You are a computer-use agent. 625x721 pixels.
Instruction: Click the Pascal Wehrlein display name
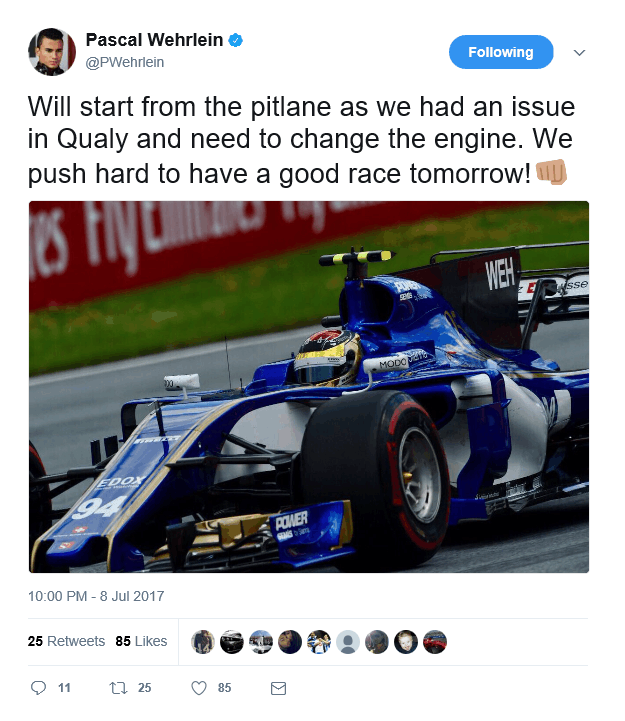coord(154,40)
